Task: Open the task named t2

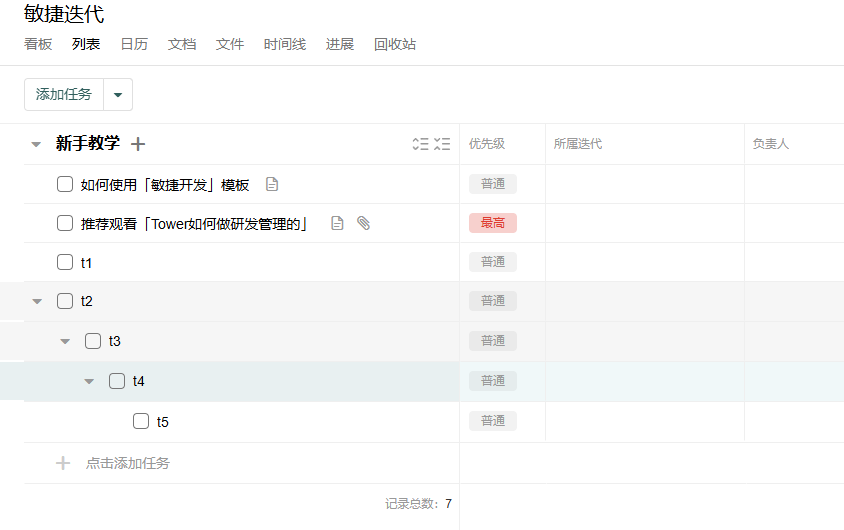Action: coord(87,301)
